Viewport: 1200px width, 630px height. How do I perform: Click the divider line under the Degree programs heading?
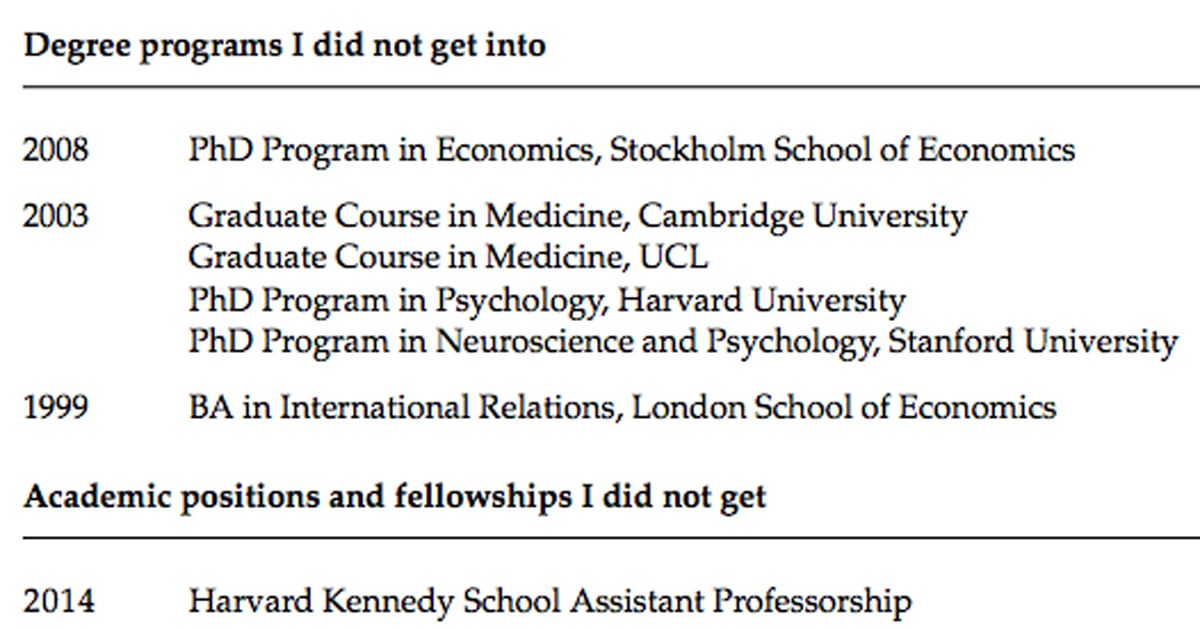pos(600,87)
